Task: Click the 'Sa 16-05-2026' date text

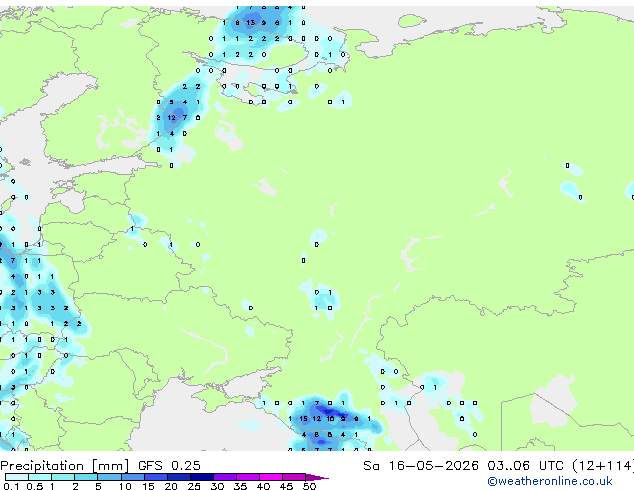Action: click(x=421, y=466)
